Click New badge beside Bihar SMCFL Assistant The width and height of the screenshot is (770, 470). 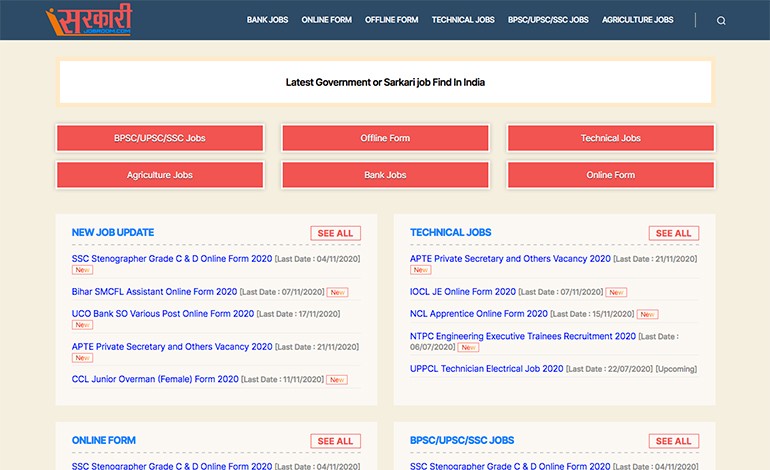pyautogui.click(x=337, y=292)
